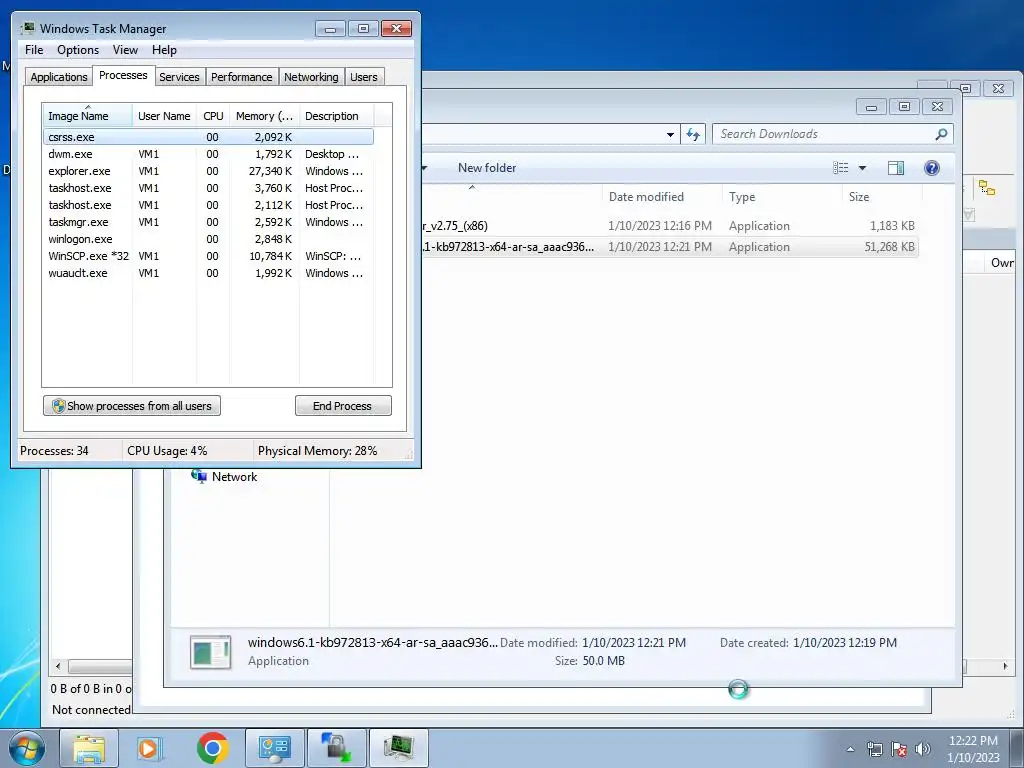Open the Control Panel taskbar item
The width and height of the screenshot is (1024, 768).
[x=274, y=748]
